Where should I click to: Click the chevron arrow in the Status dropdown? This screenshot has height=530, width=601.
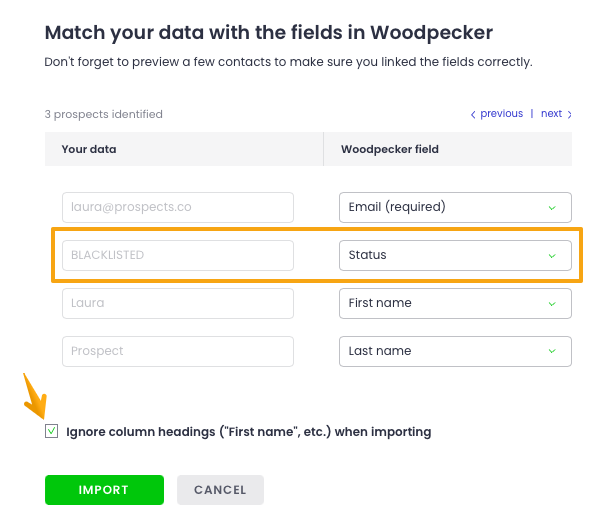(552, 255)
